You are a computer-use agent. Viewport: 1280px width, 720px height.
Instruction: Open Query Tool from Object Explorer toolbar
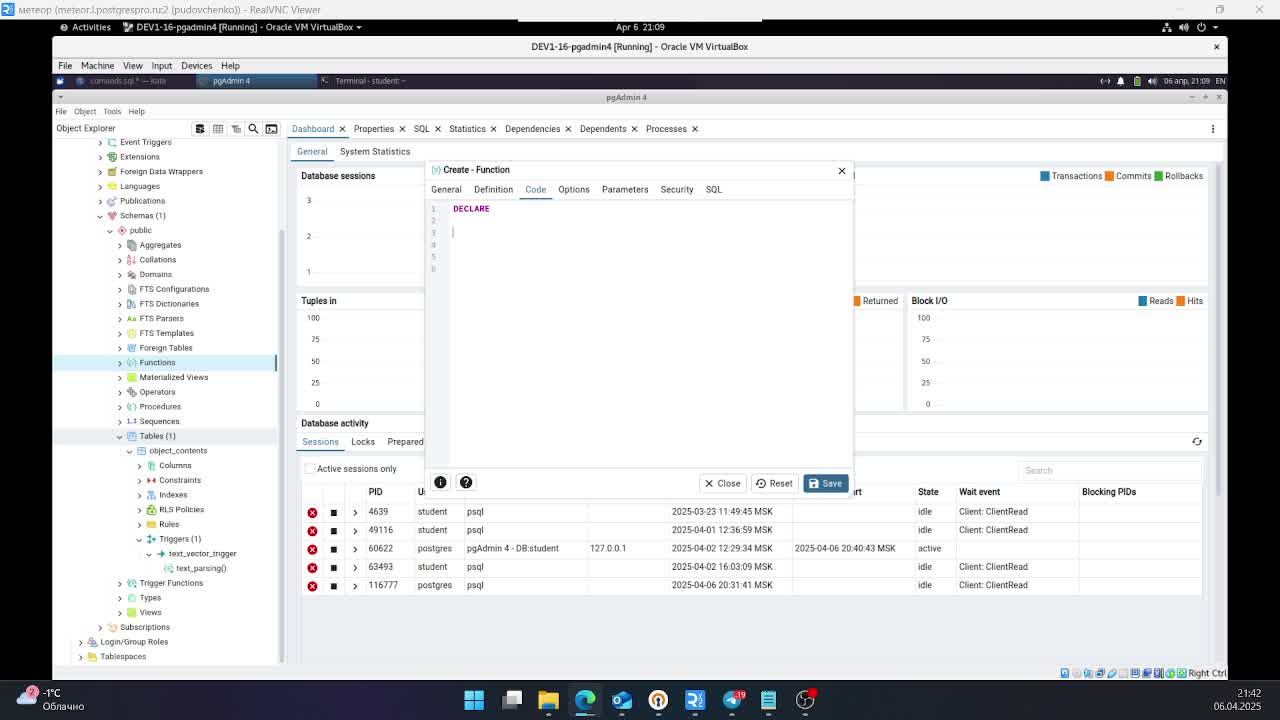click(200, 129)
